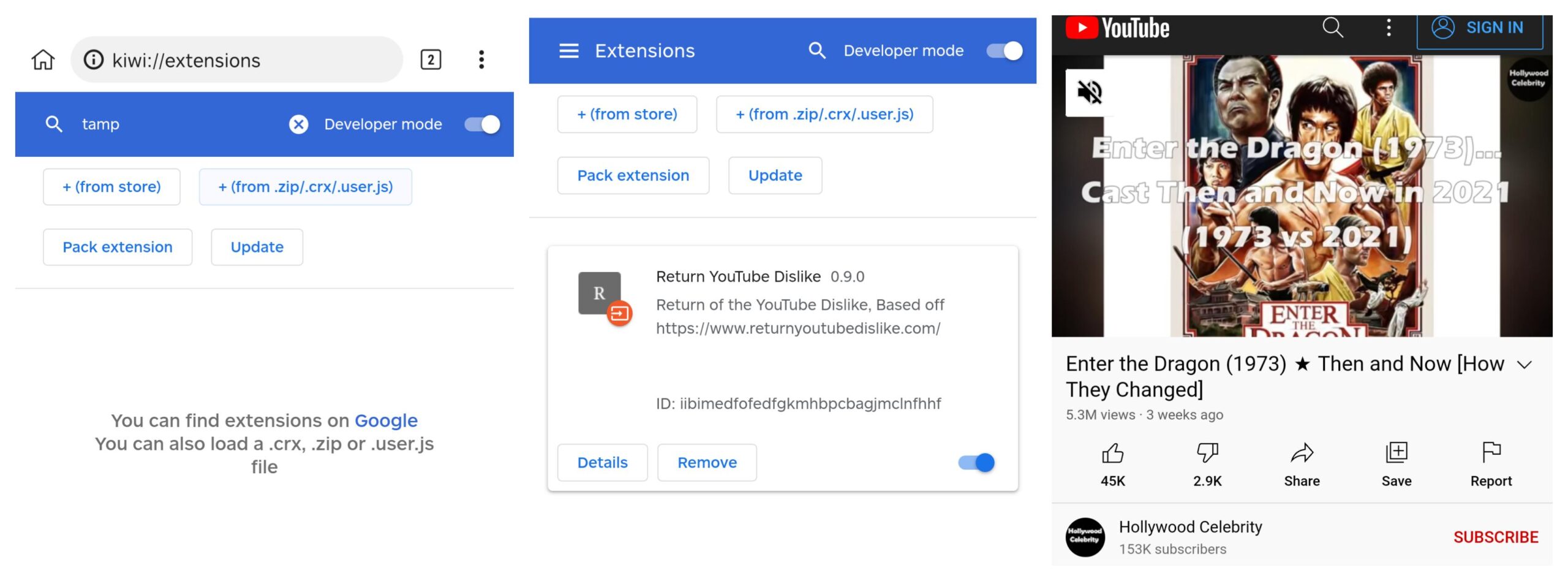Open the YouTube search icon
1568x581 pixels.
(1333, 27)
